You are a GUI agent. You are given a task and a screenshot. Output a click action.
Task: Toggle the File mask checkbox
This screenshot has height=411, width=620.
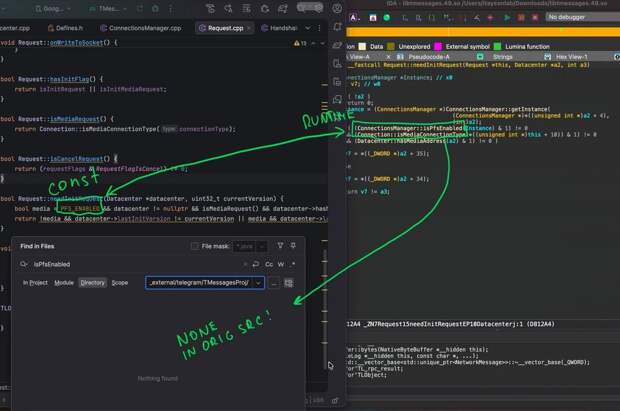(x=195, y=246)
